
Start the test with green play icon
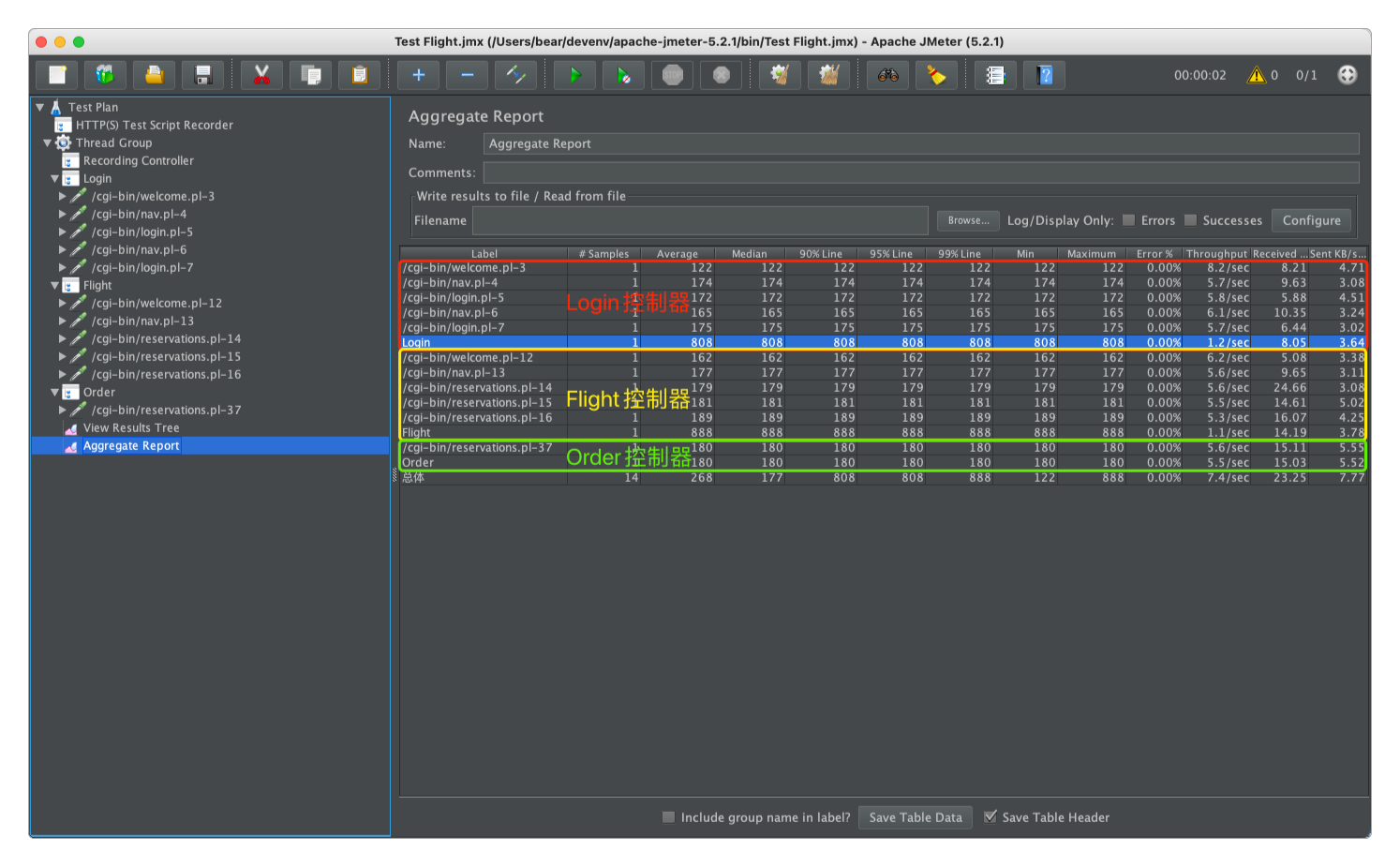pyautogui.click(x=574, y=75)
